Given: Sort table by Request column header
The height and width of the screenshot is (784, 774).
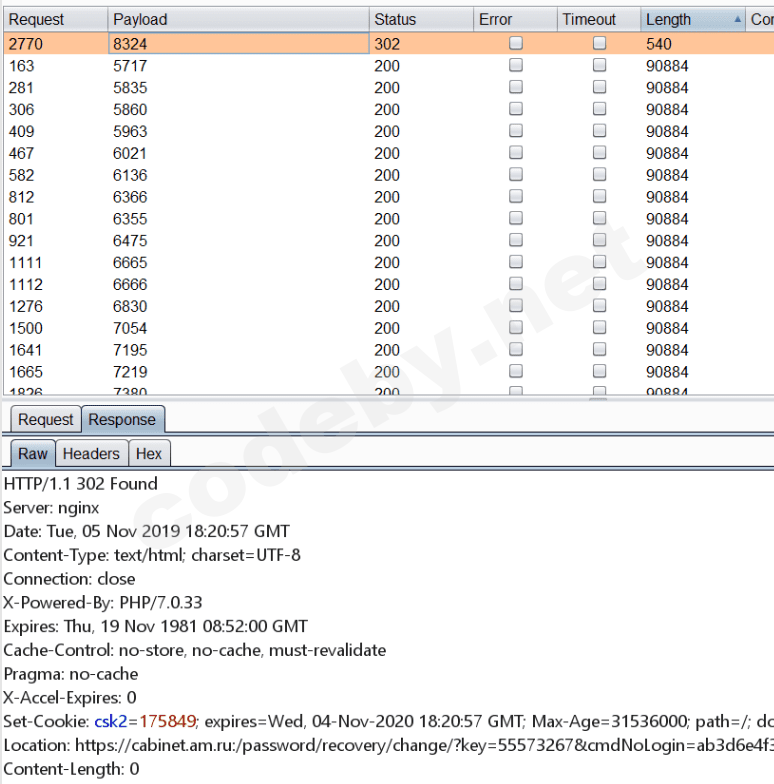Looking at the screenshot, I should pyautogui.click(x=56, y=20).
